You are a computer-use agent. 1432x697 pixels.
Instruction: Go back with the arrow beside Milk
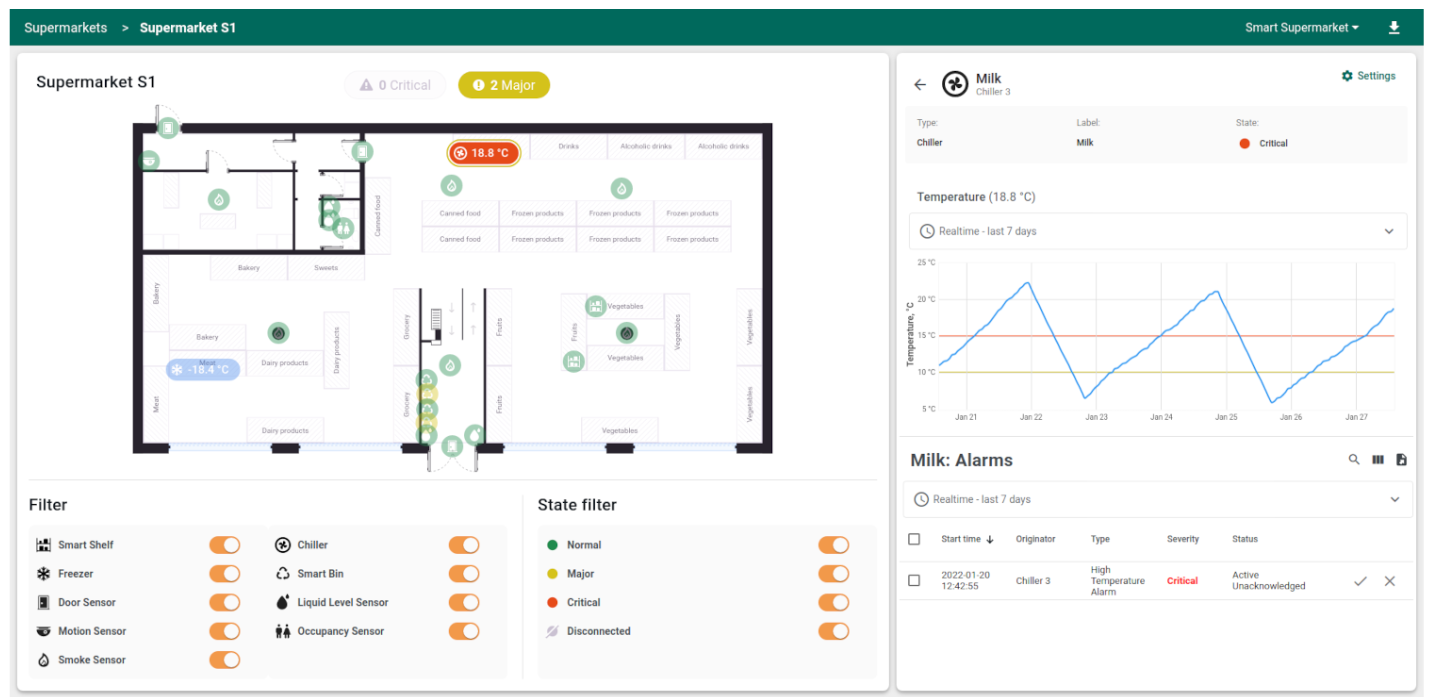(920, 85)
